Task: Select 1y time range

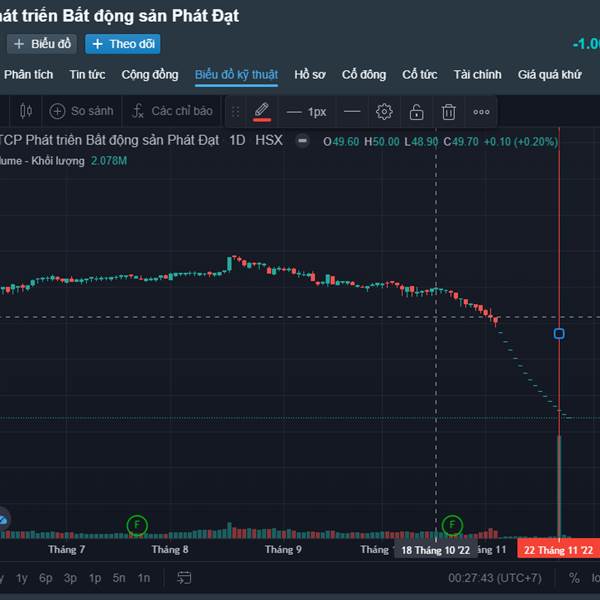Action: click(x=22, y=578)
